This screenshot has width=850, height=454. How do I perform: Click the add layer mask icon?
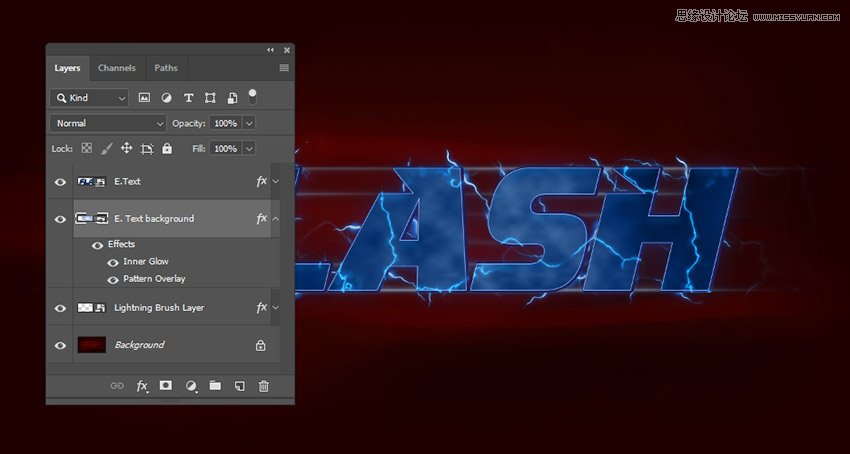[x=166, y=385]
